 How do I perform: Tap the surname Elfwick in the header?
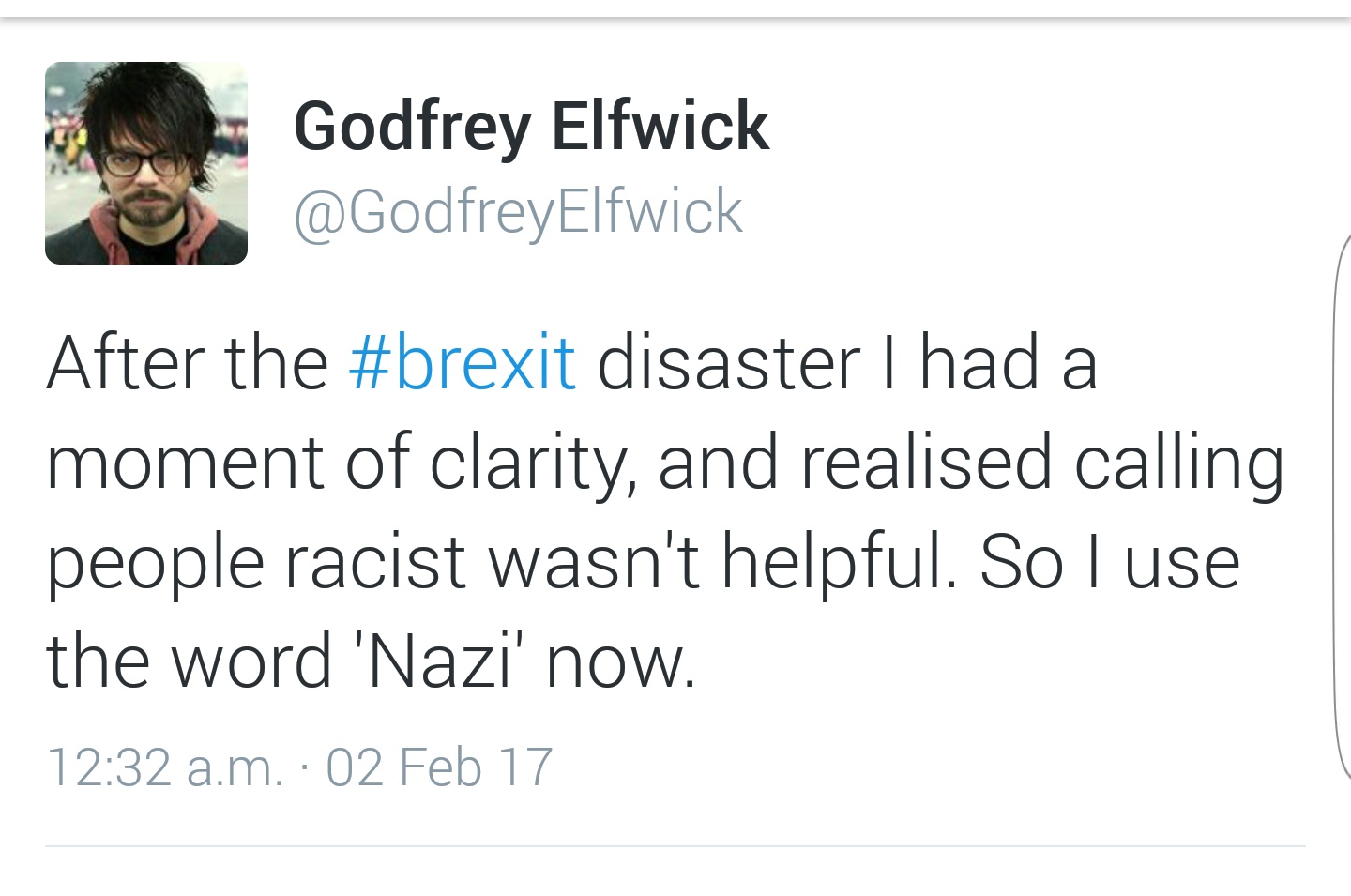click(660, 125)
